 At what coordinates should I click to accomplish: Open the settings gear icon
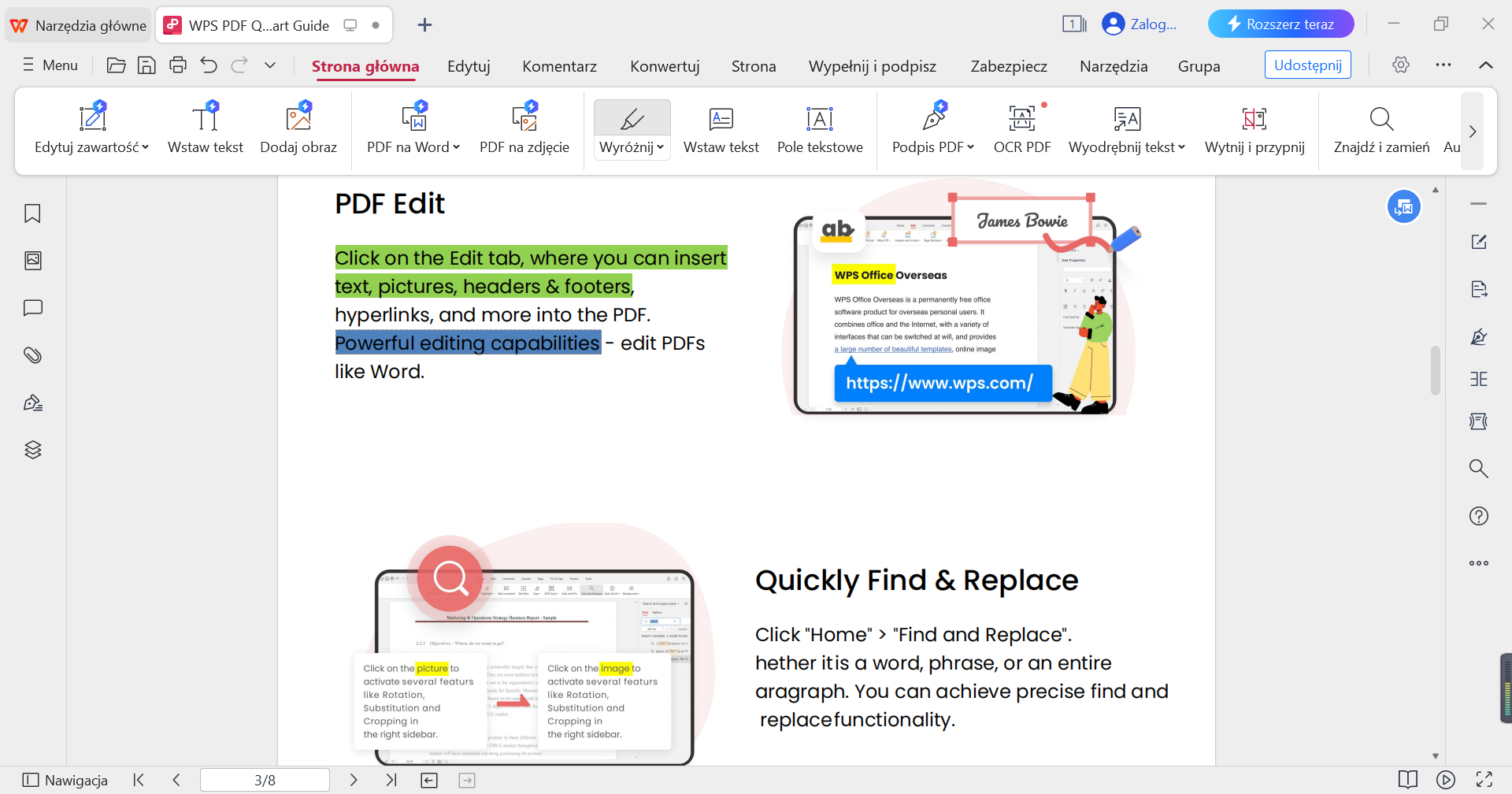[1400, 65]
